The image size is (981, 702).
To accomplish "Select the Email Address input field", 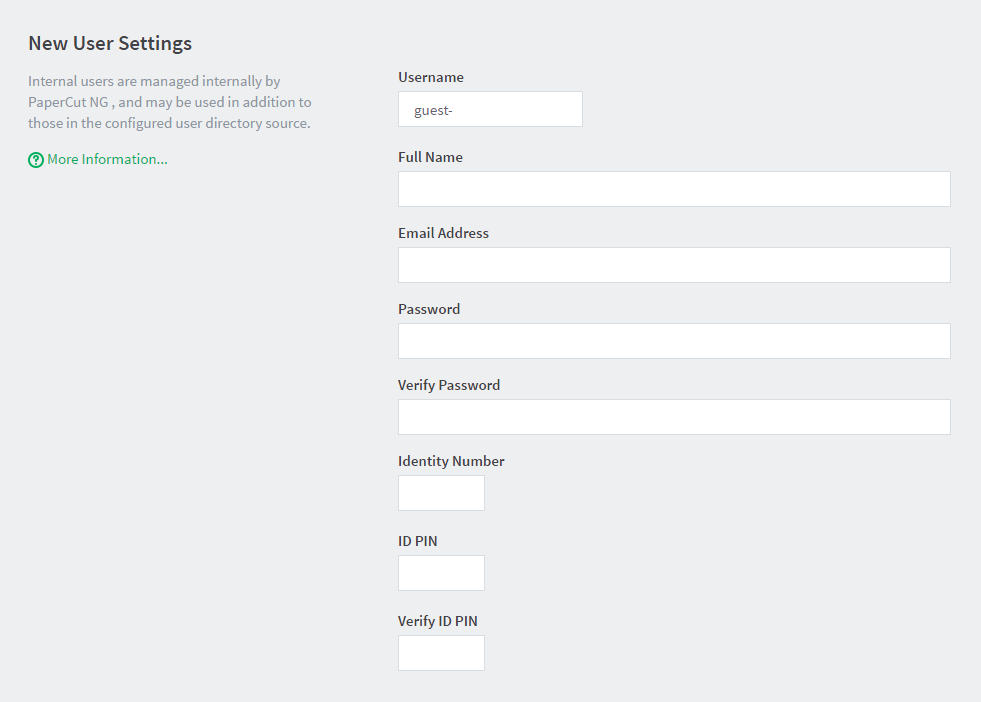I will point(674,265).
